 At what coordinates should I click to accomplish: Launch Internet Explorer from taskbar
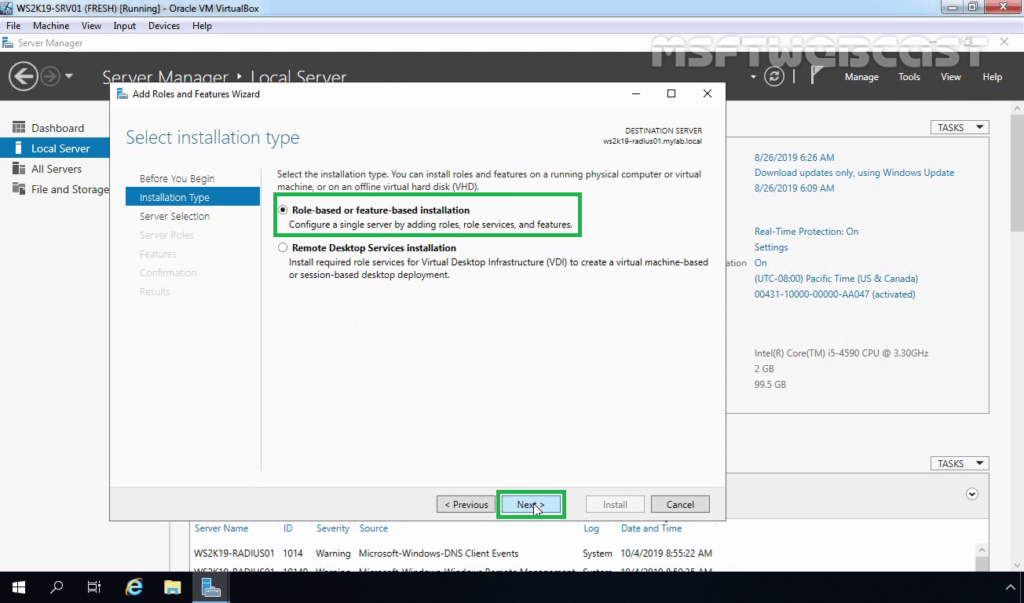point(134,587)
